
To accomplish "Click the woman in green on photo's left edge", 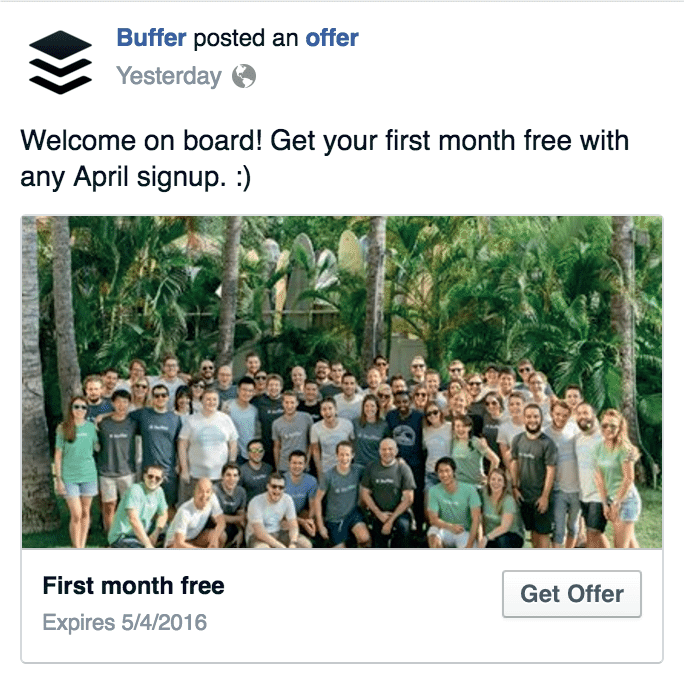I will [x=77, y=450].
